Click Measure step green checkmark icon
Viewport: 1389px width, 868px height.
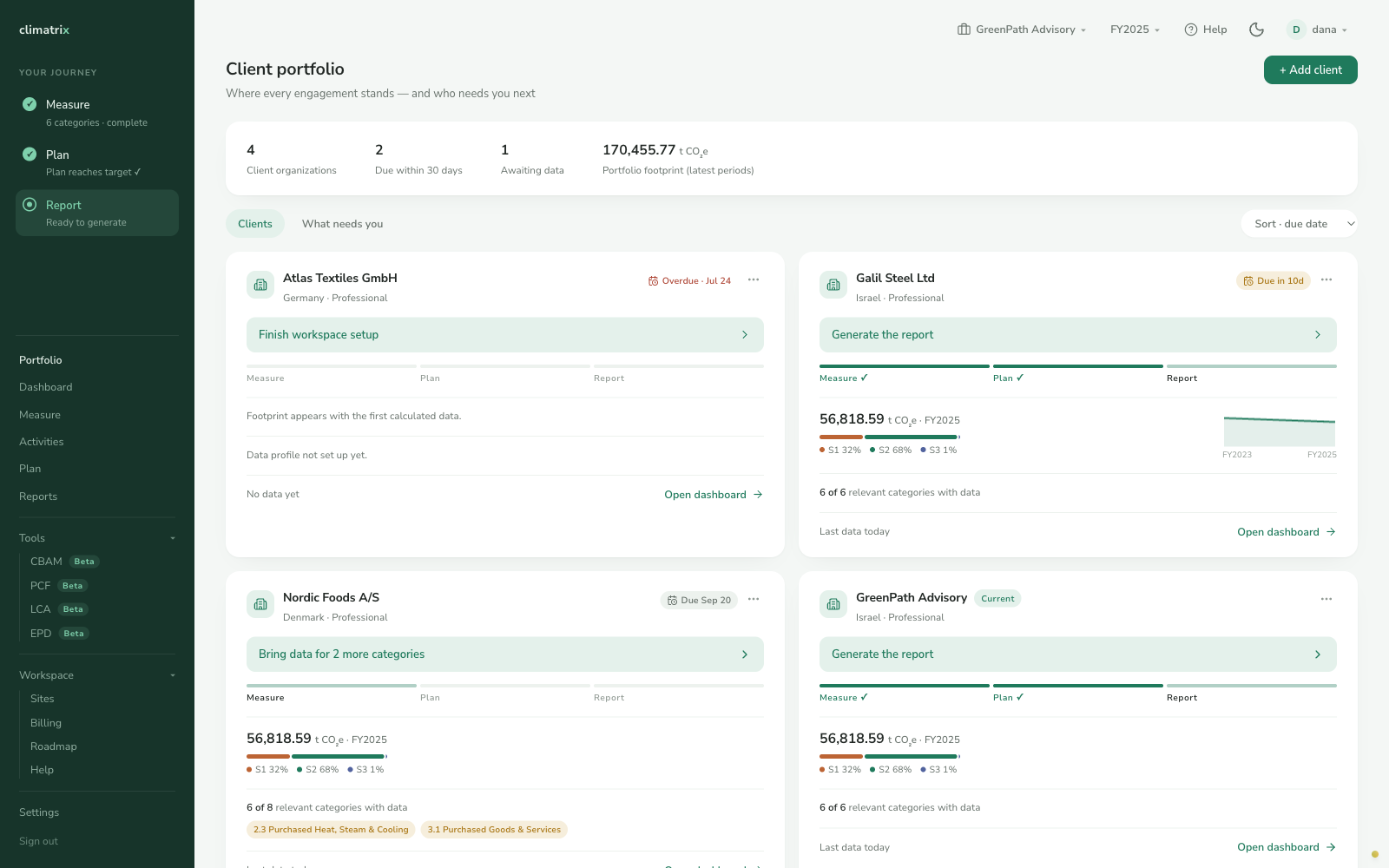click(x=30, y=104)
